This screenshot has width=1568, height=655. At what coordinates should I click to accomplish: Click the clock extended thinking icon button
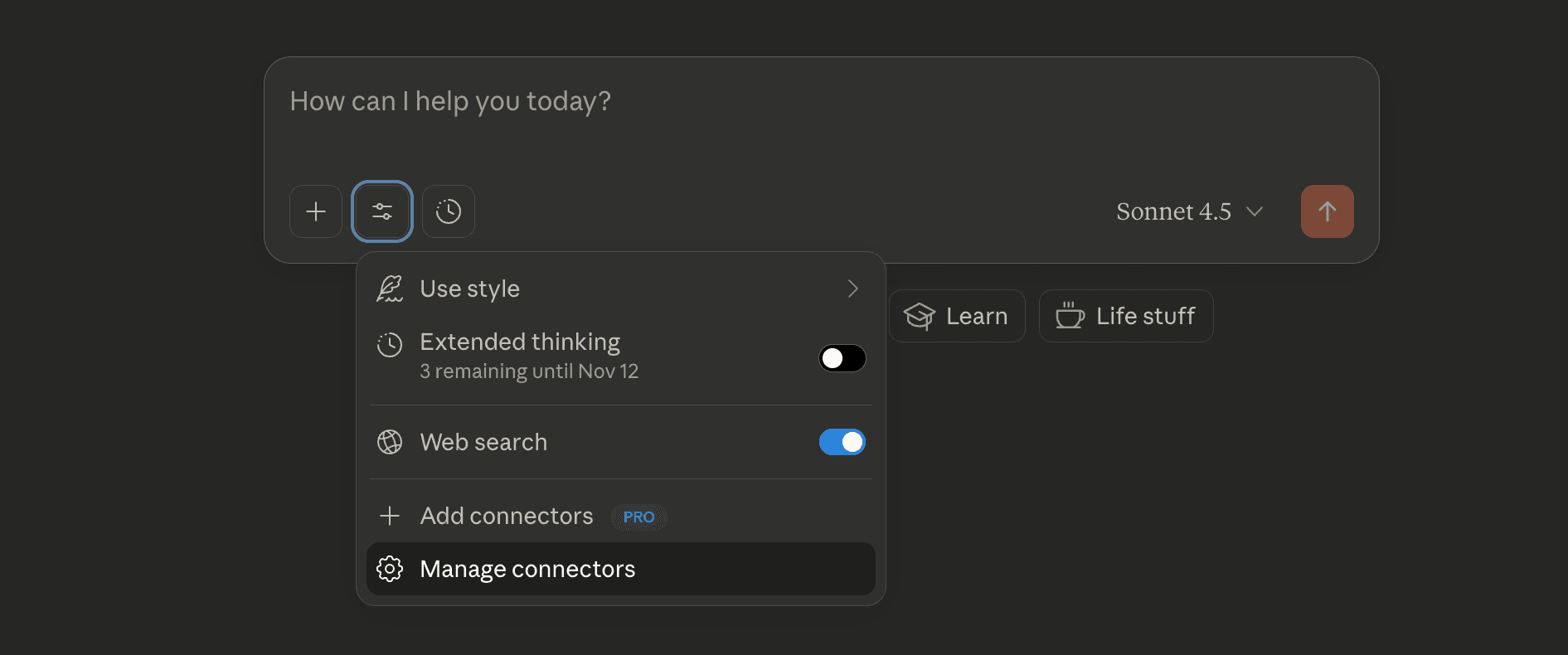pyautogui.click(x=449, y=211)
